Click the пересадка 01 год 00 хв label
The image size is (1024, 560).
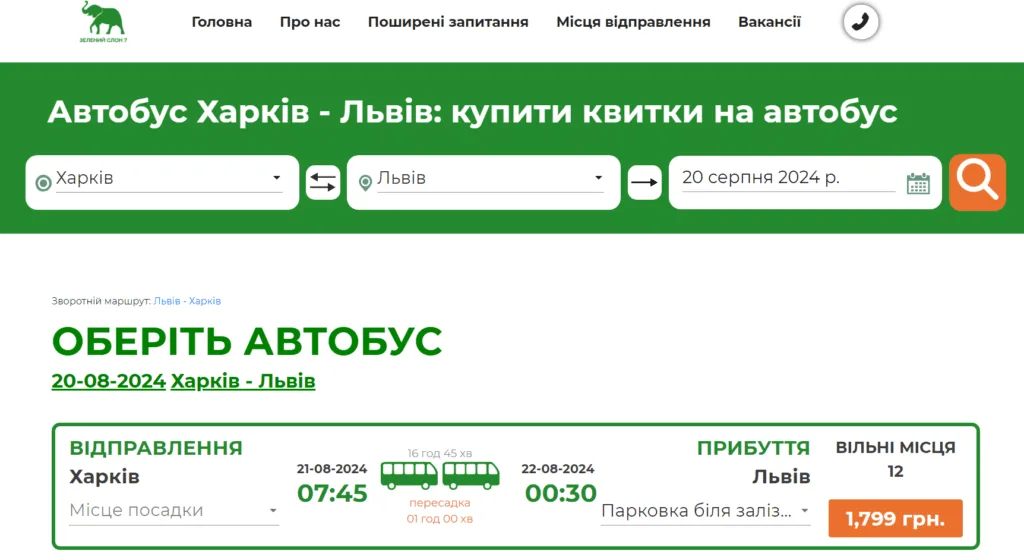440,511
